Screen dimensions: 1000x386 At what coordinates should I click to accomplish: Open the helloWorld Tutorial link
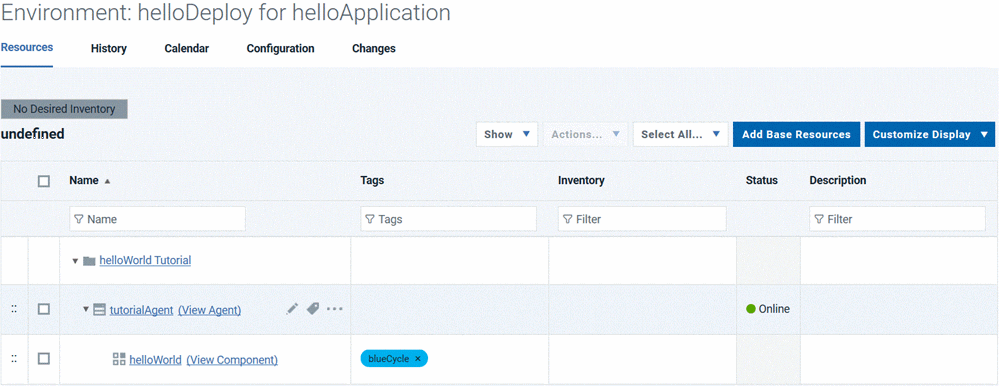pos(145,260)
